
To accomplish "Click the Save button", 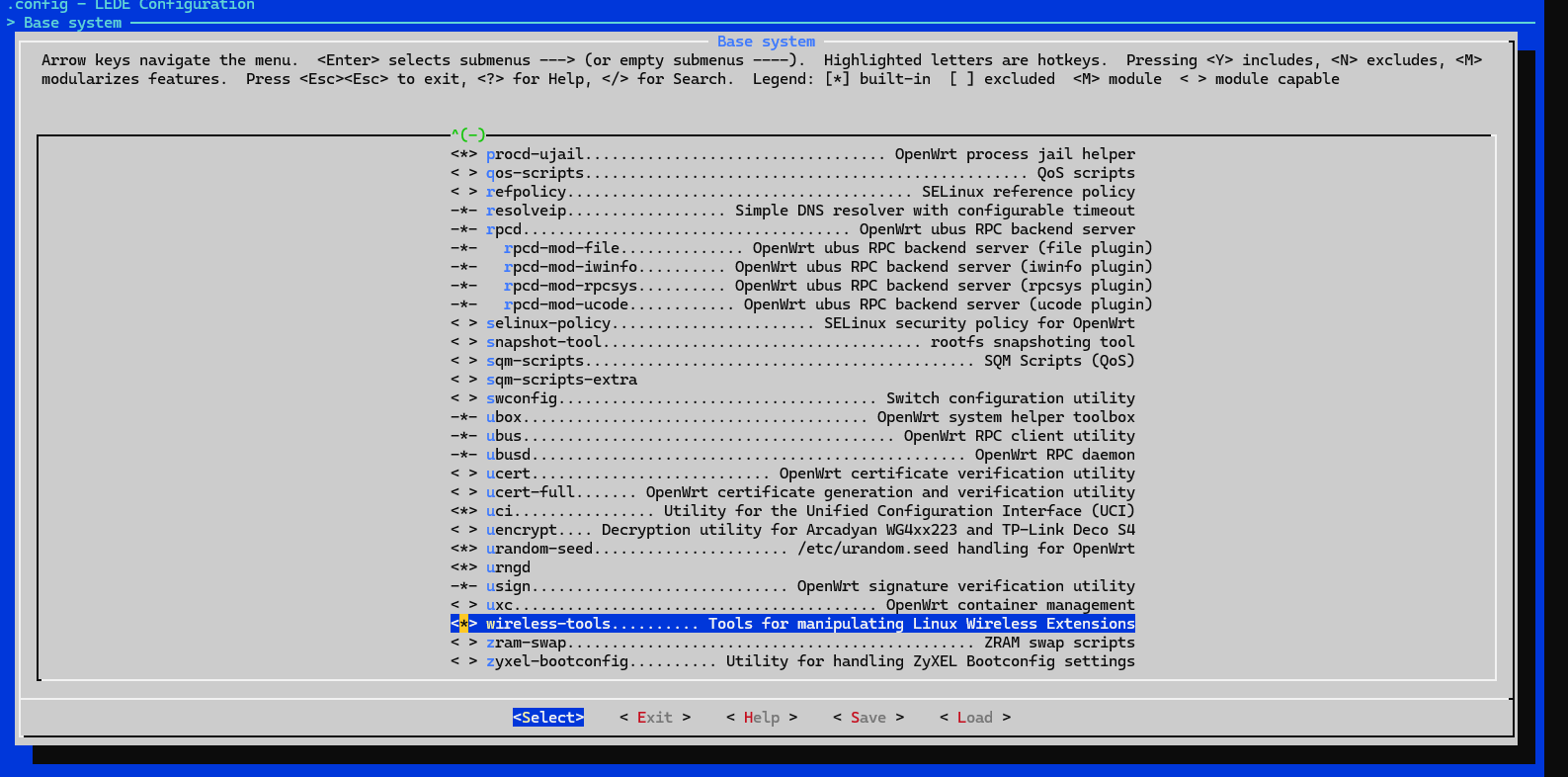I will pyautogui.click(x=868, y=718).
